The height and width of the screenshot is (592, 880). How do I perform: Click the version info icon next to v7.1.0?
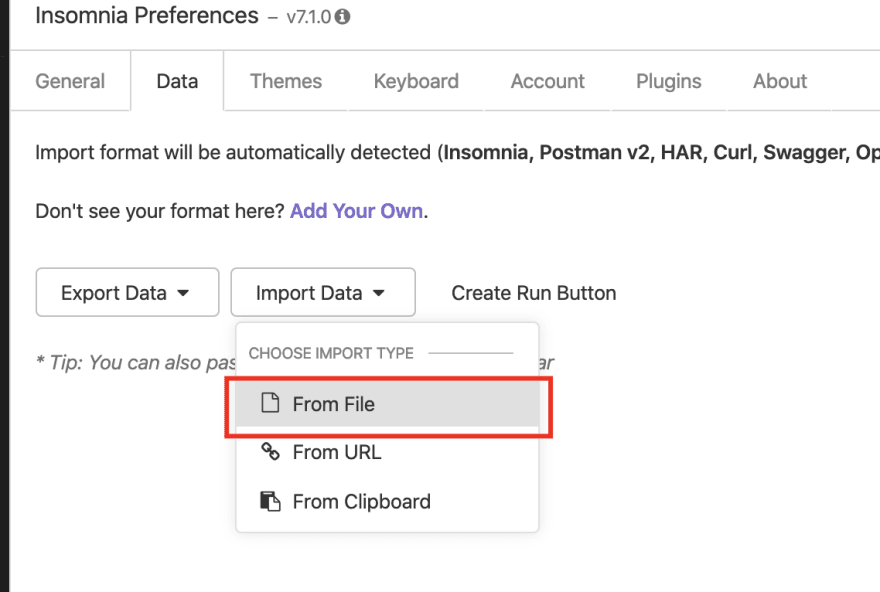pyautogui.click(x=342, y=17)
